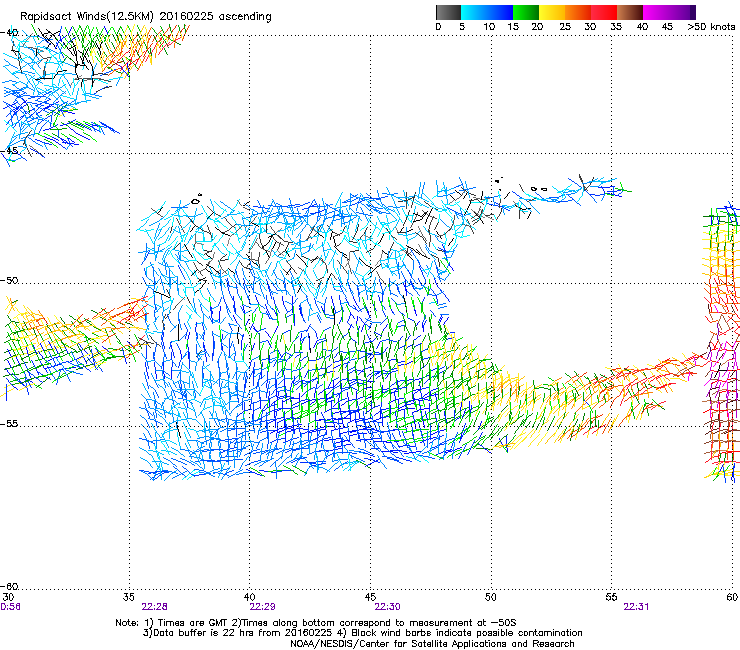Select the red 30-35 knots legend segment
This screenshot has height=650, width=740.
tap(604, 12)
